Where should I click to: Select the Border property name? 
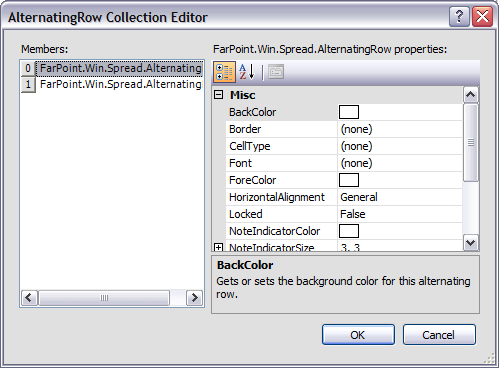point(245,129)
